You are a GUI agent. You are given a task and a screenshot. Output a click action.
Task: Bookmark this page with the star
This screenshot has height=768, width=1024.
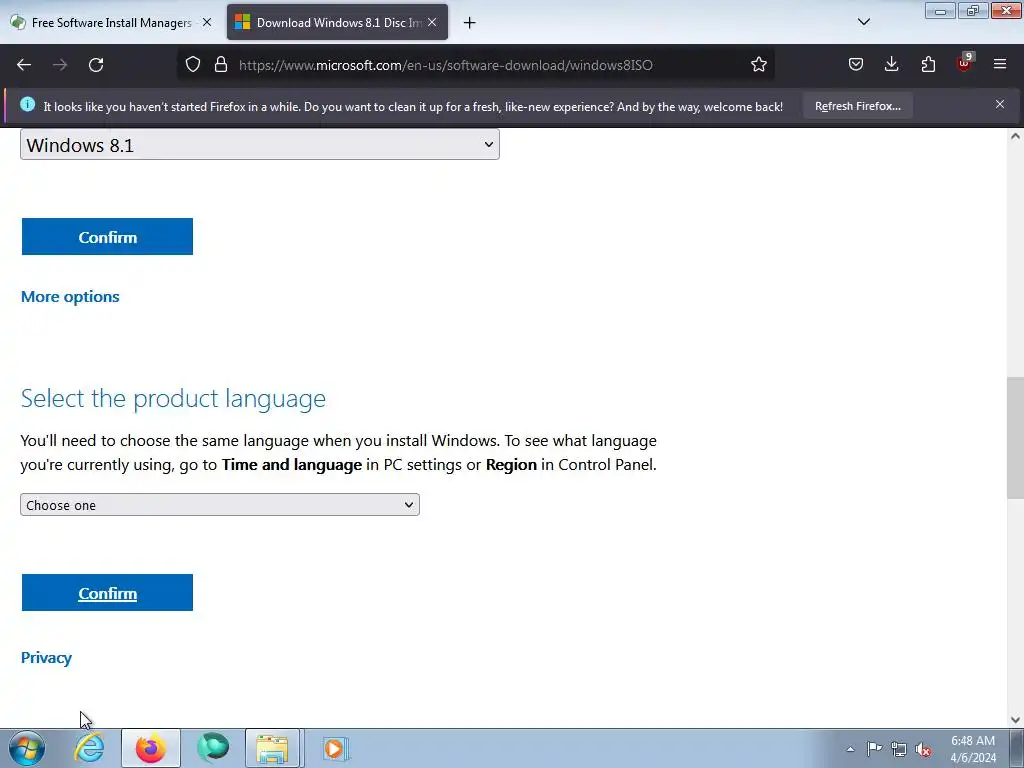pos(758,65)
